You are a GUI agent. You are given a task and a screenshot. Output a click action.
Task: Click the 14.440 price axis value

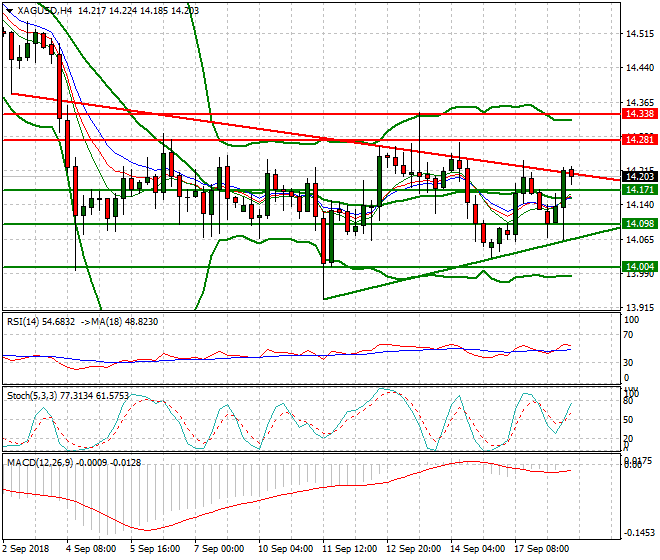coord(640,68)
